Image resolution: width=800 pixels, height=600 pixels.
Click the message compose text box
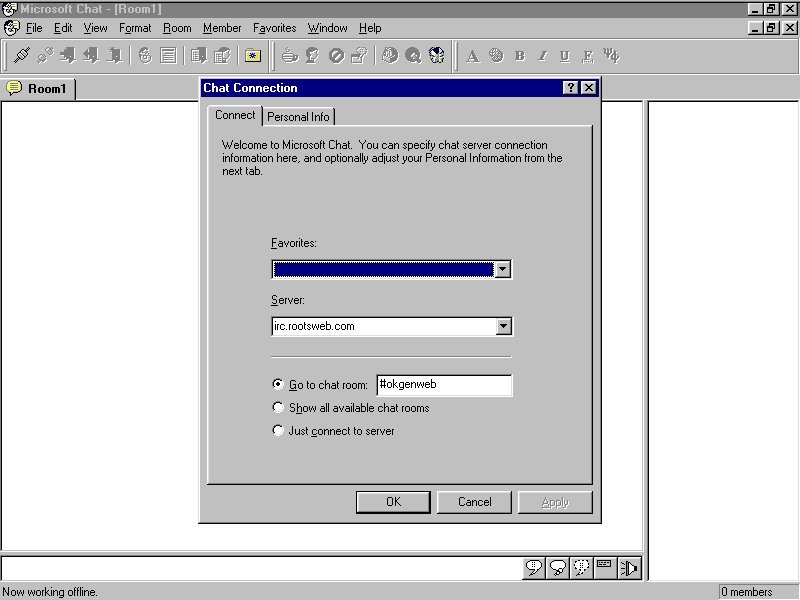(x=261, y=568)
